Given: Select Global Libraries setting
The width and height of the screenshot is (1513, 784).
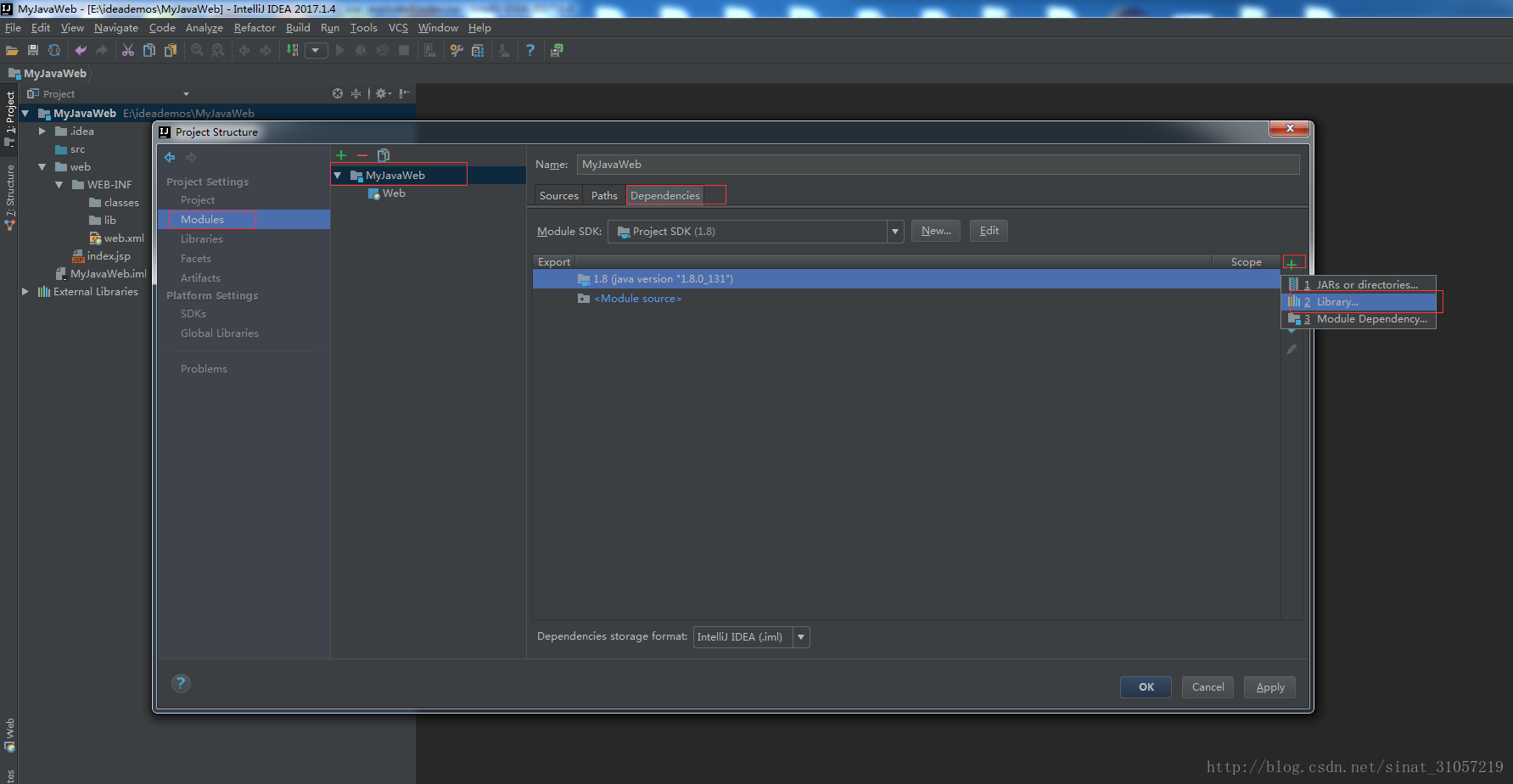Looking at the screenshot, I should [x=220, y=333].
